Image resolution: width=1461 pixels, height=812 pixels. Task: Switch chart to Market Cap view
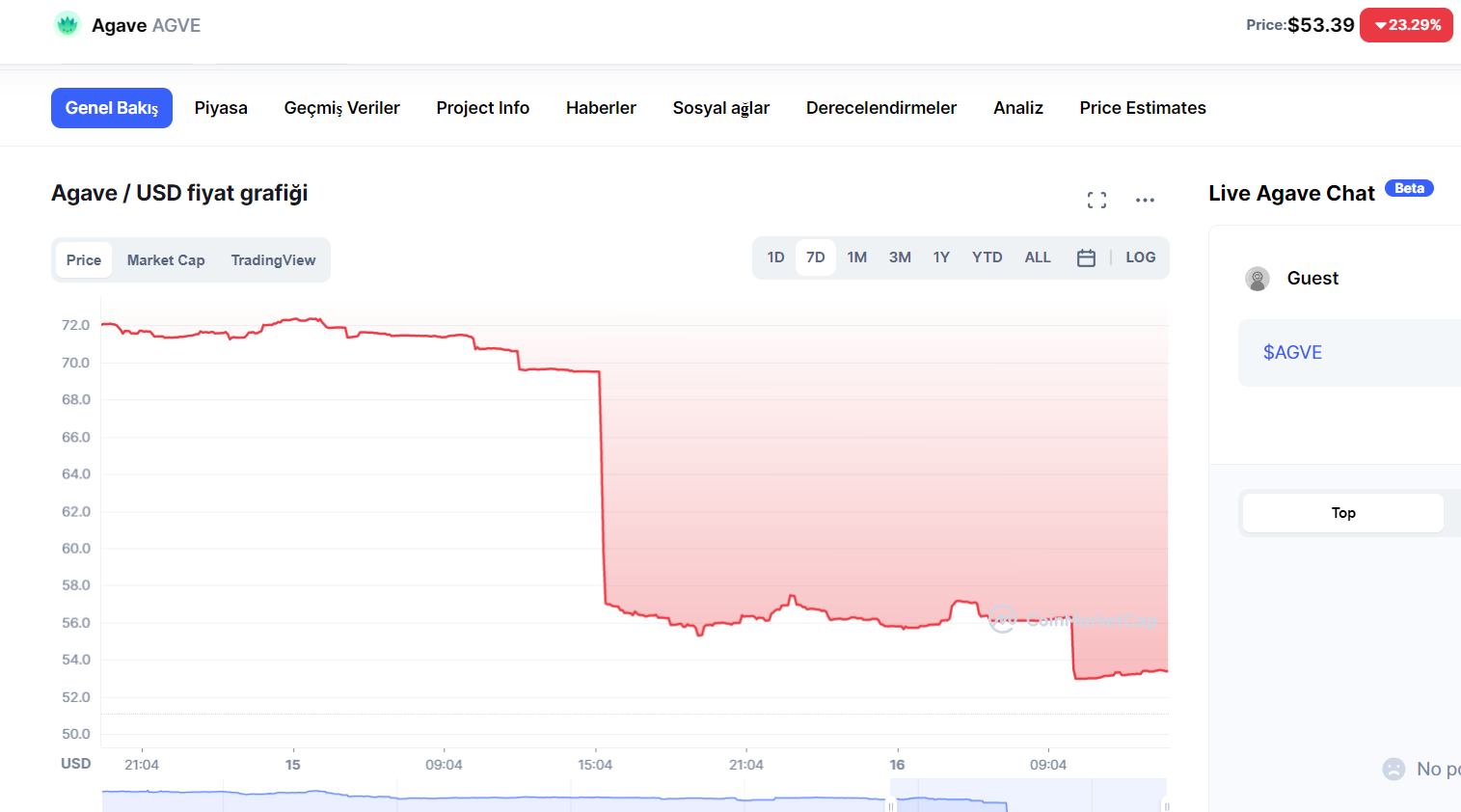click(x=166, y=260)
